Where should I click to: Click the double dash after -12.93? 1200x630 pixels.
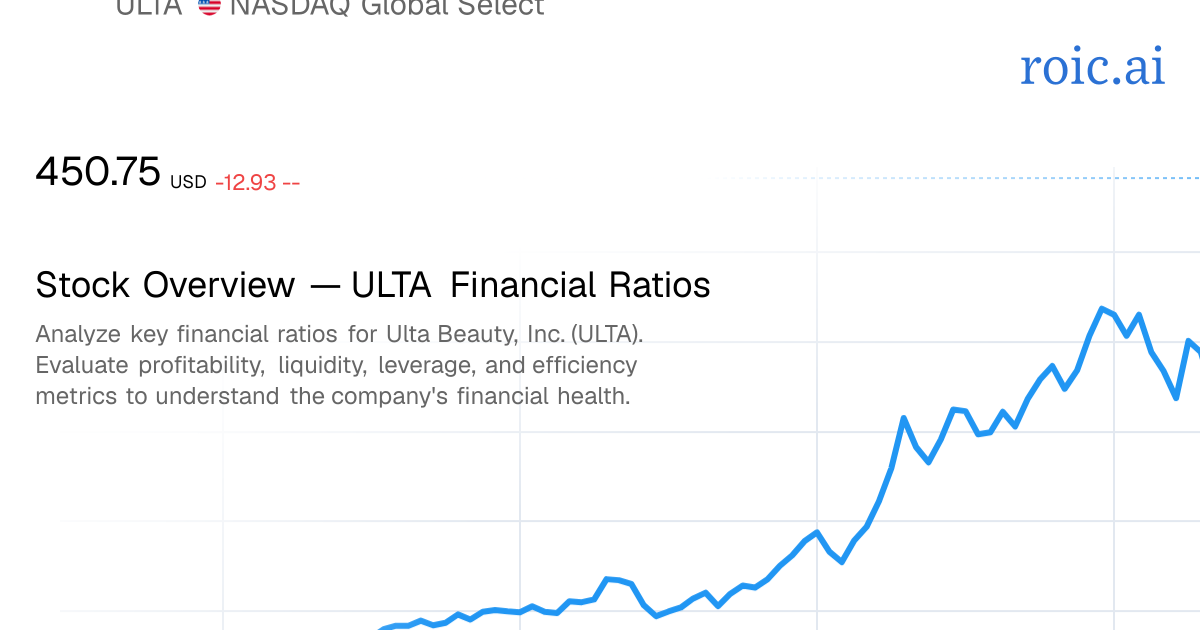click(291, 182)
